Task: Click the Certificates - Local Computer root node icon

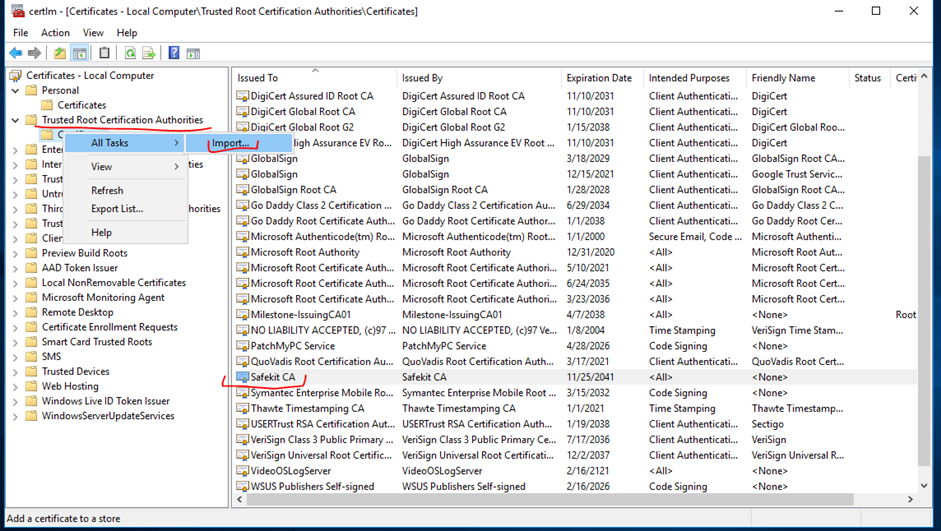Action: (x=16, y=76)
